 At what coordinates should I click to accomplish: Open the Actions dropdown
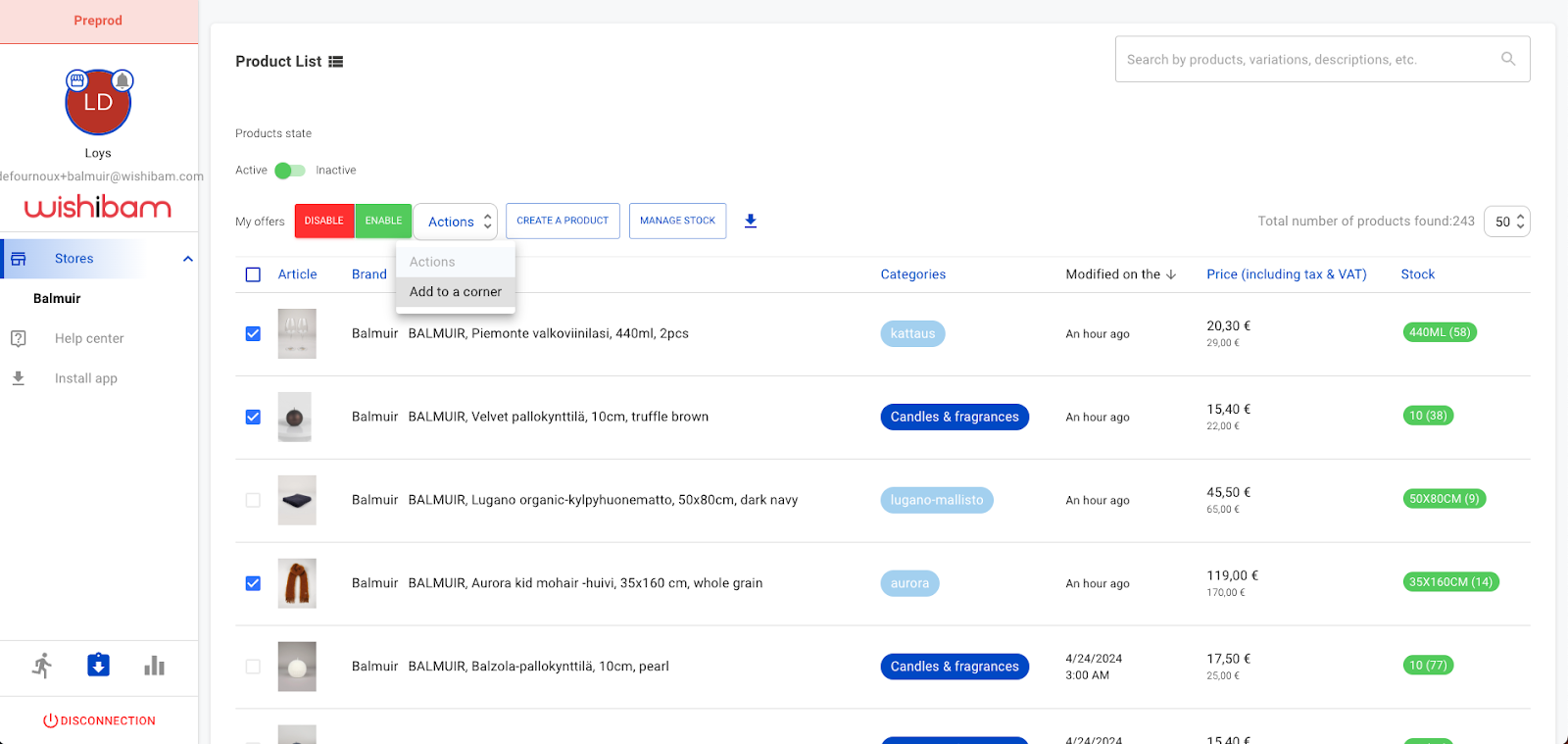point(456,222)
